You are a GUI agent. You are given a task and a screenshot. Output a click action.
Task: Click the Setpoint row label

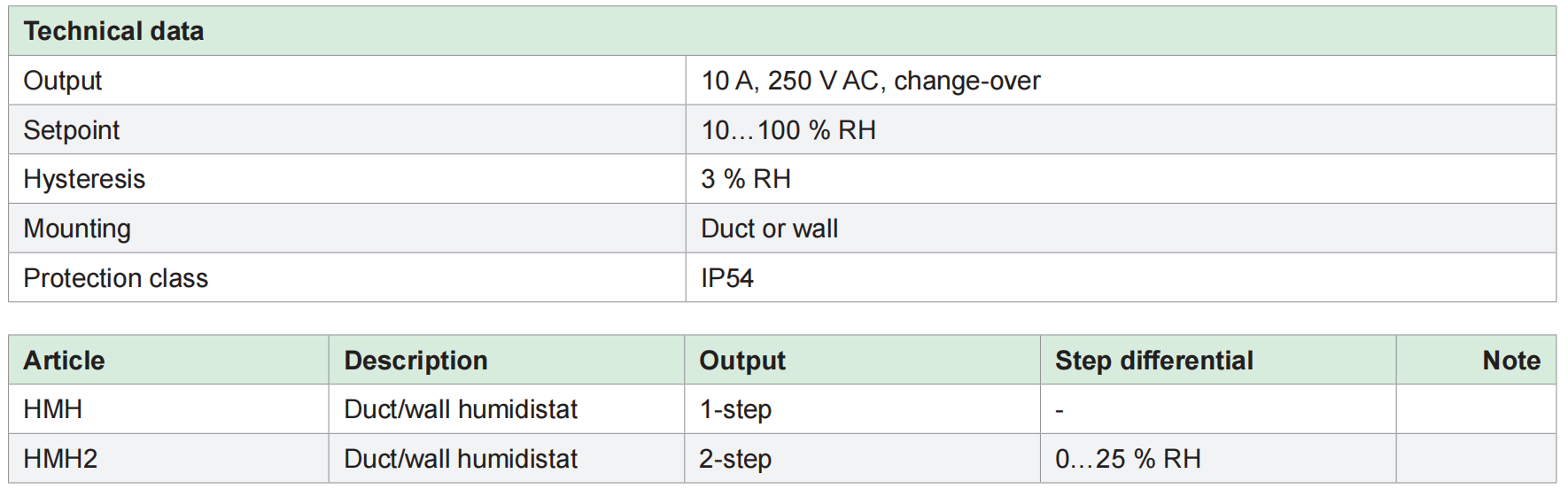point(71,130)
